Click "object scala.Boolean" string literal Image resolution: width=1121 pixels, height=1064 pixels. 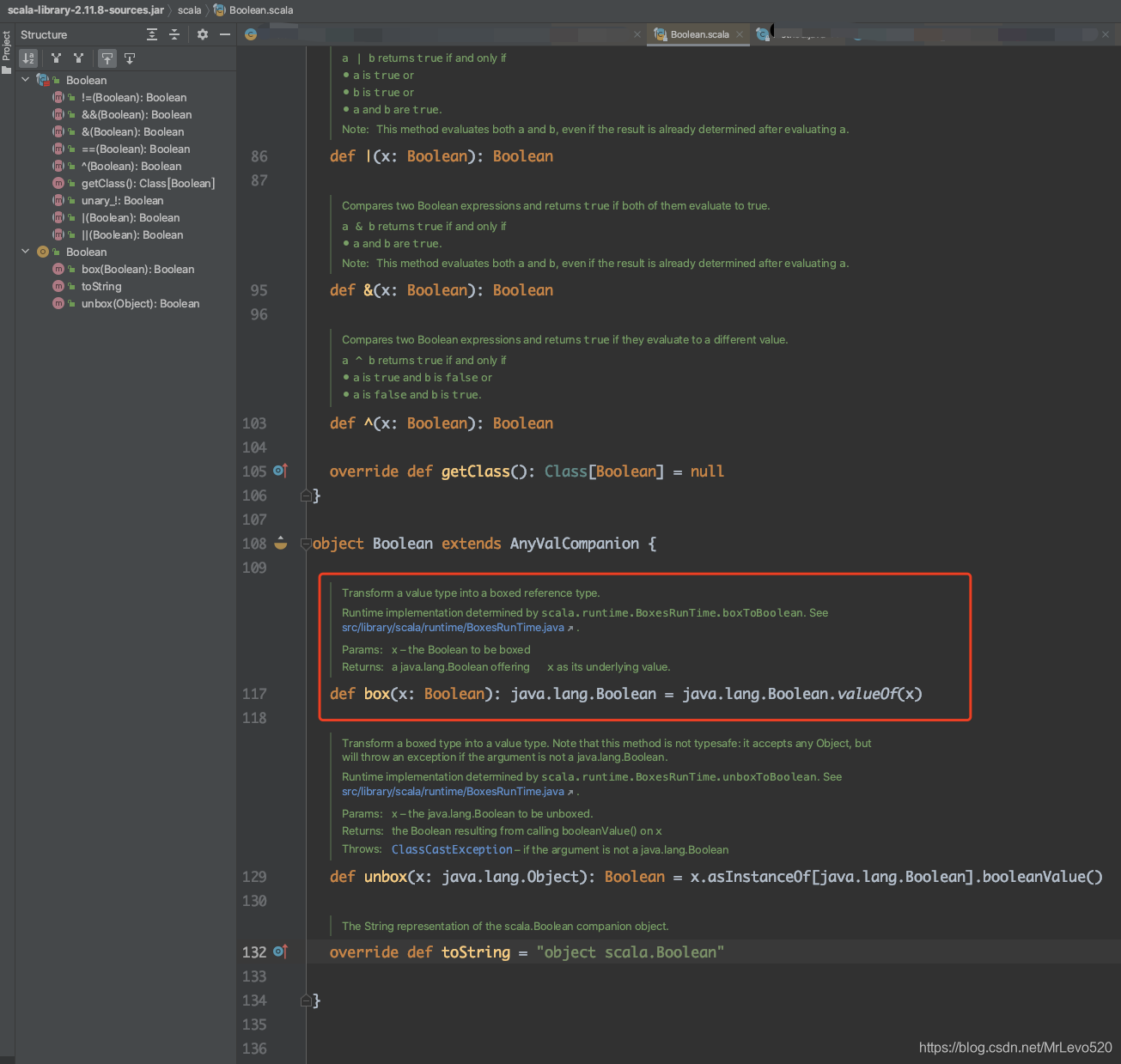click(630, 952)
